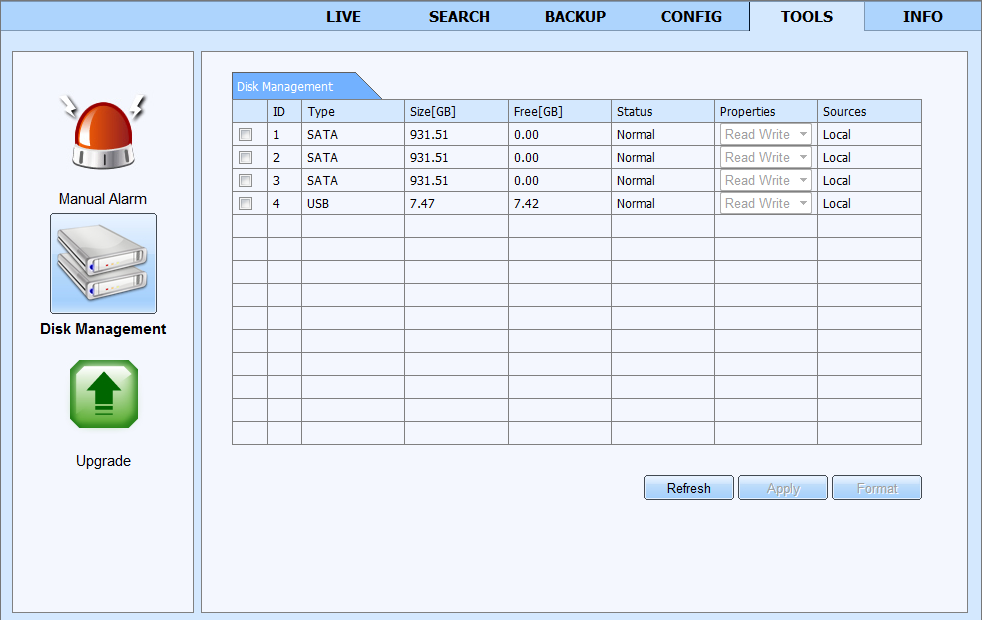Image resolution: width=982 pixels, height=620 pixels.
Task: Open the CONFIG tab
Action: [691, 17]
